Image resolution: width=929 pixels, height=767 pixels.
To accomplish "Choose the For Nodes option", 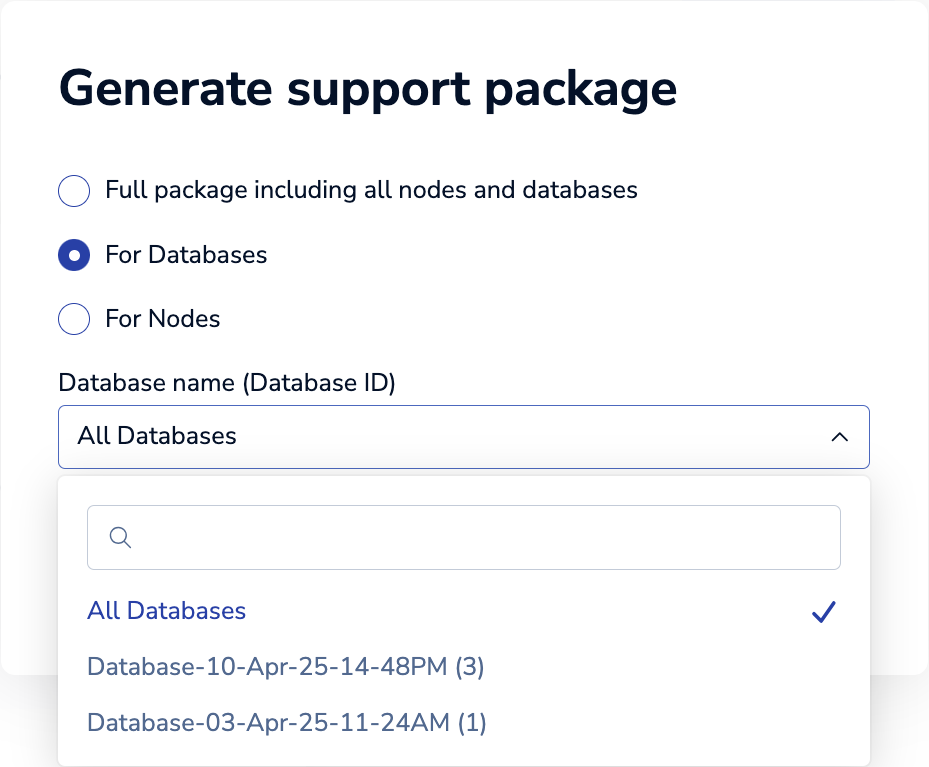I will [x=74, y=319].
